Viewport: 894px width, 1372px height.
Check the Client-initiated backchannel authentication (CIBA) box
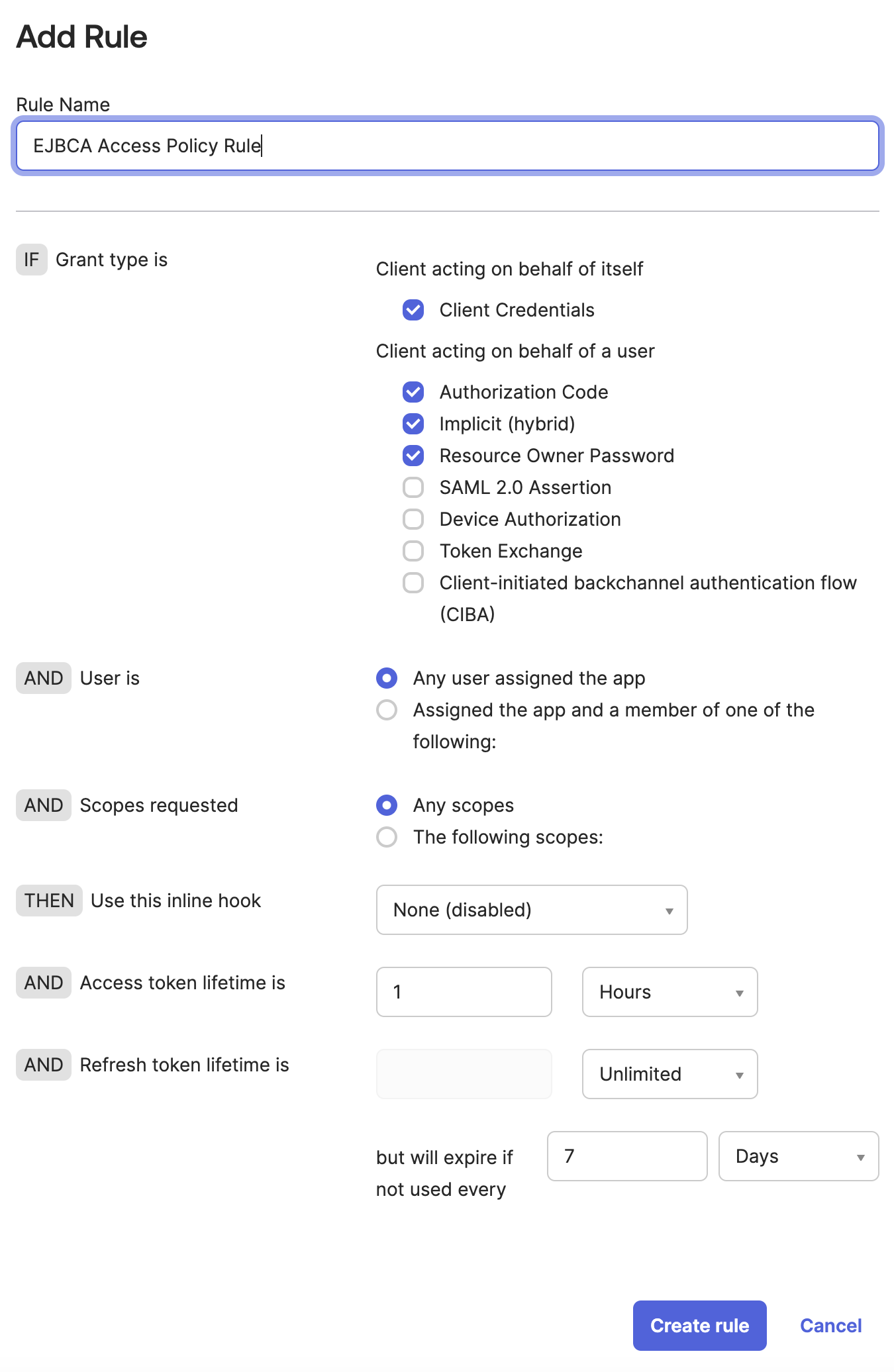413,583
